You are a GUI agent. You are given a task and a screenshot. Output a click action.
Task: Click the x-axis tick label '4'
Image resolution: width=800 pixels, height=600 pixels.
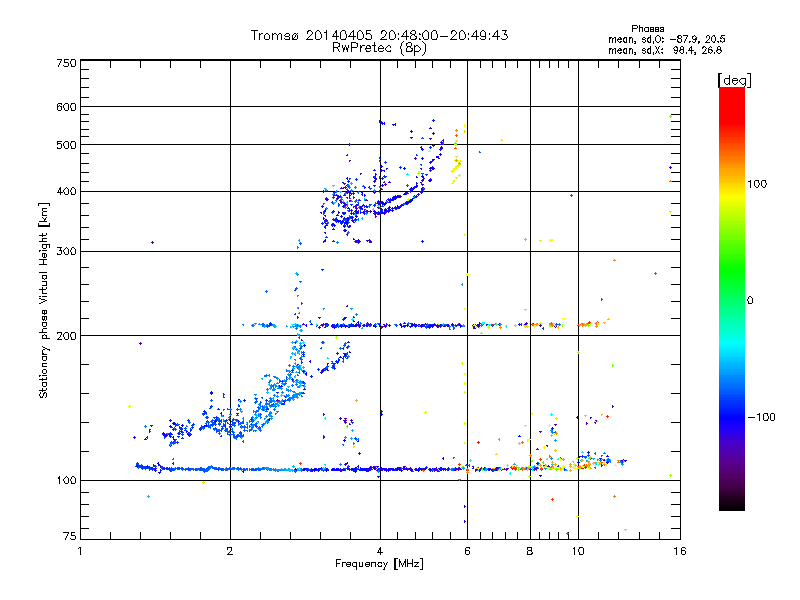[380, 551]
